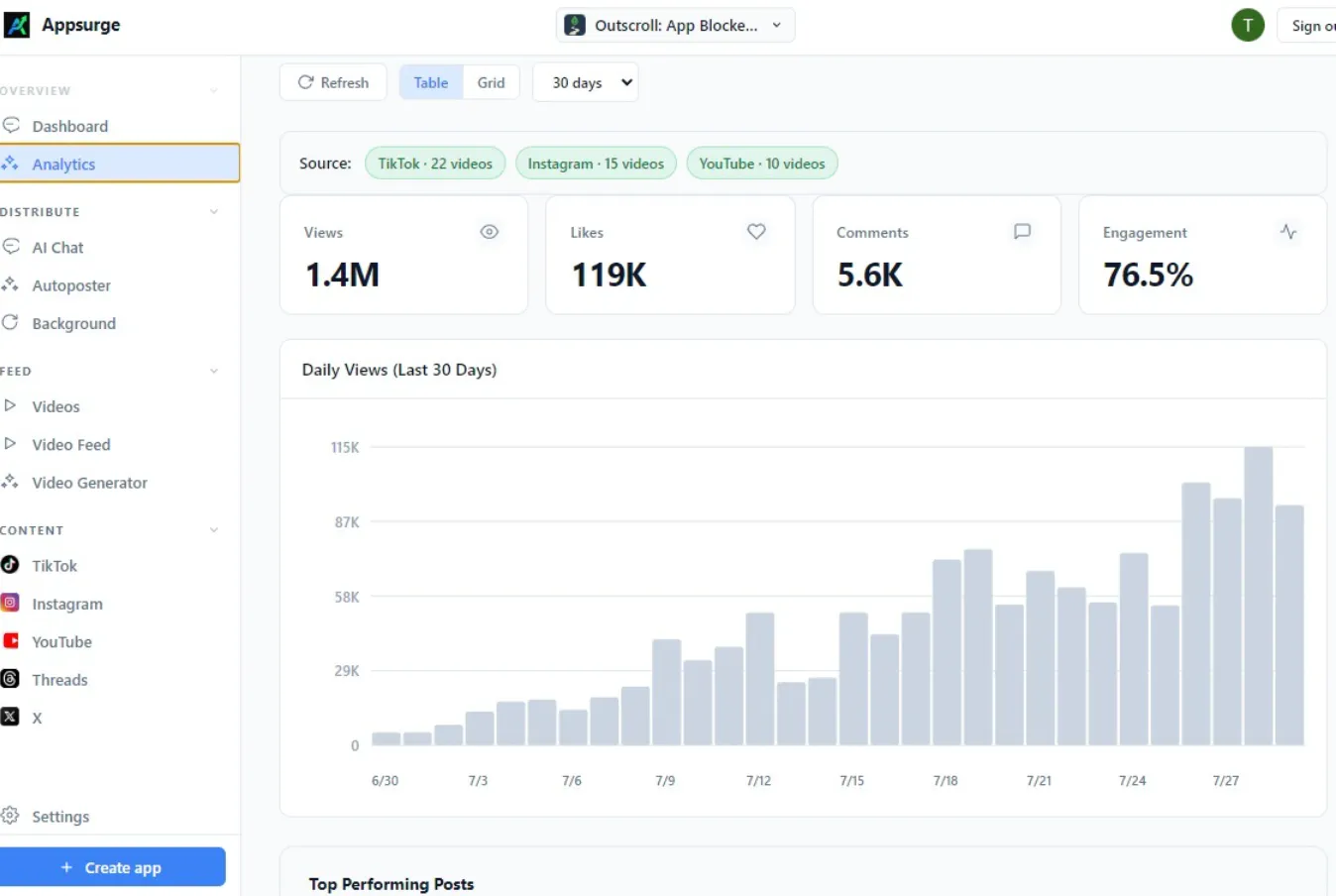Click the Instagram logo icon in sidebar
Screen dimensions: 1336x896
[x=10, y=603]
